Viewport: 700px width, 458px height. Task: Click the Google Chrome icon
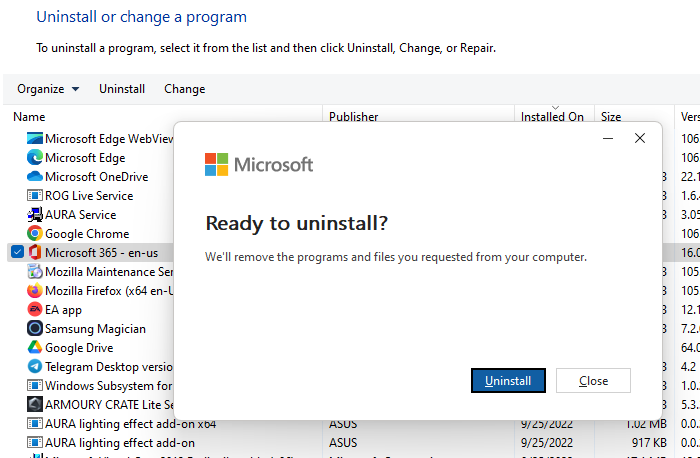(35, 233)
